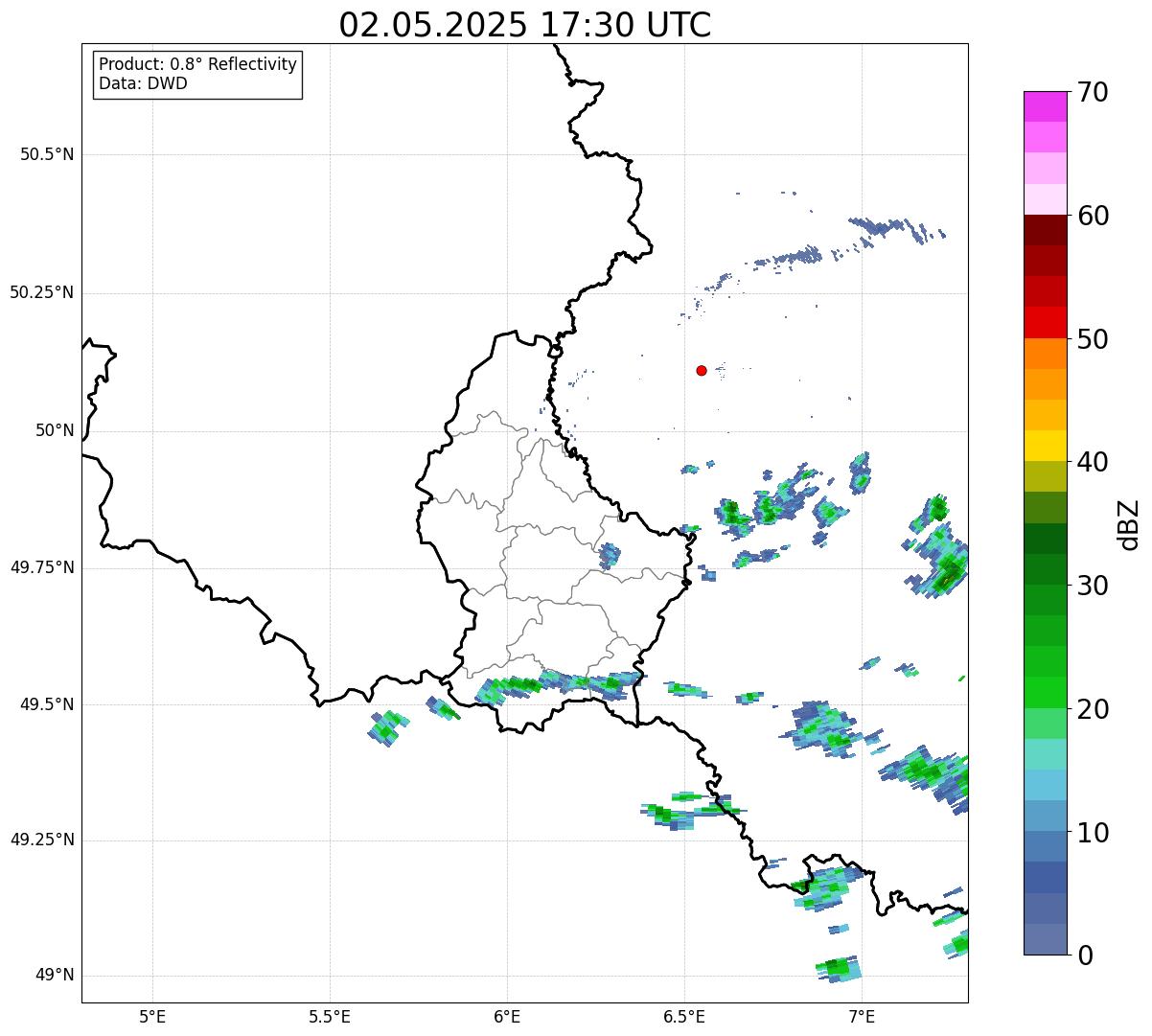Pick the pale pink swatch just above 60 dBZ

pyautogui.click(x=1046, y=199)
